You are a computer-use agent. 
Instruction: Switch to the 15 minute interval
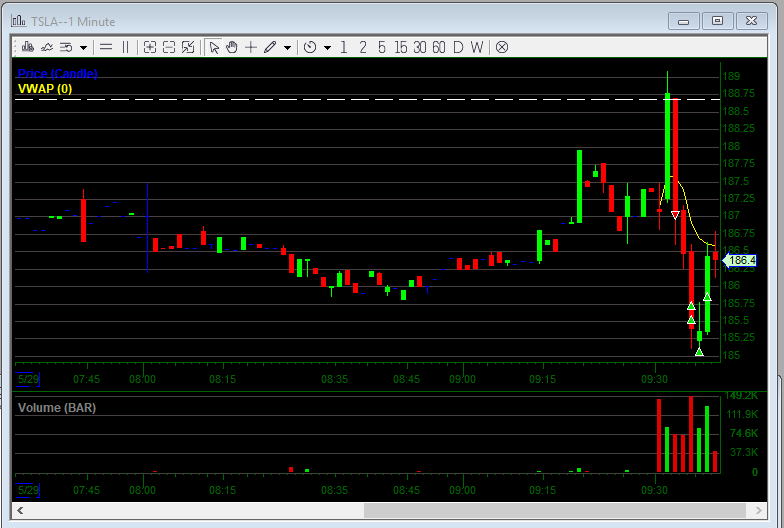[x=400, y=47]
